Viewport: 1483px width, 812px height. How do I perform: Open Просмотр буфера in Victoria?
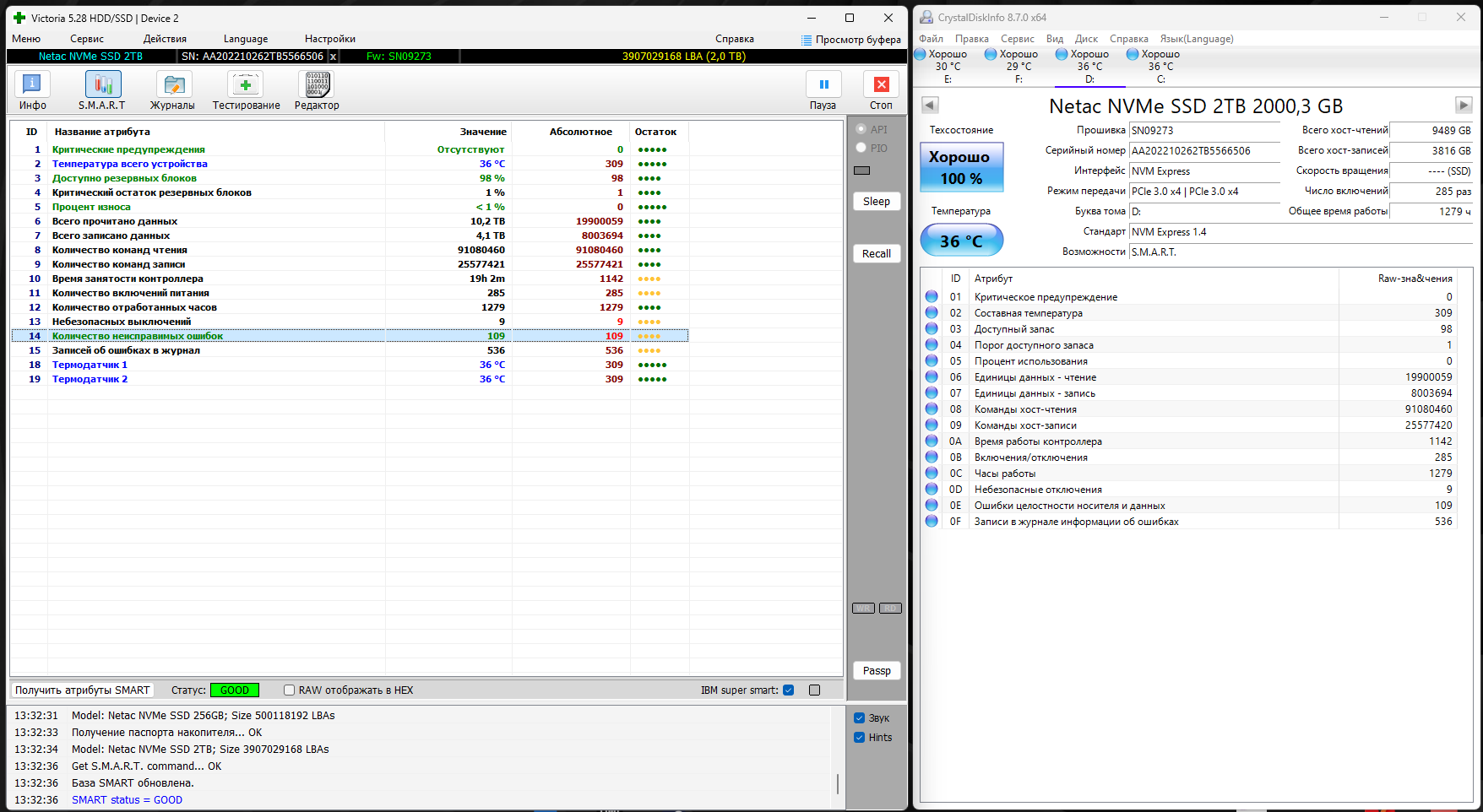(x=851, y=40)
